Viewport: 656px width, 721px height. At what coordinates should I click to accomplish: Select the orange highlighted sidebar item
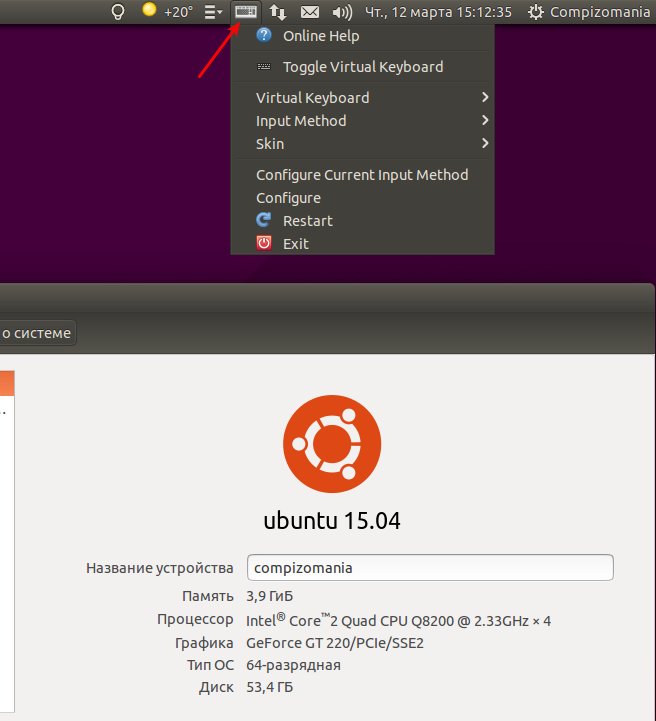(x=7, y=383)
